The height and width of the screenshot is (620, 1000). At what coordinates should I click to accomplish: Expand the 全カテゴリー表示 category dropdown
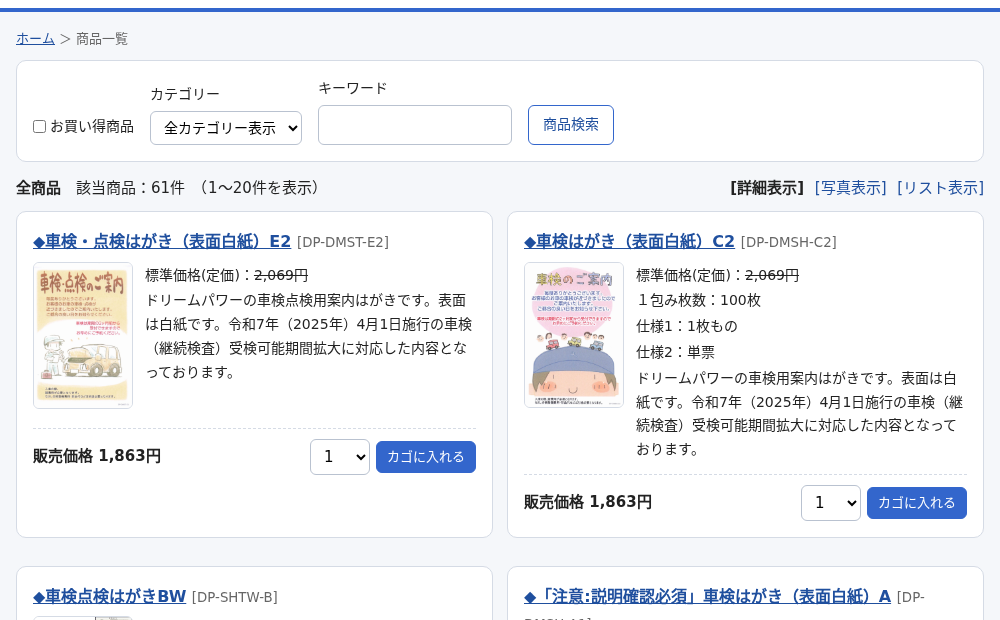point(226,128)
